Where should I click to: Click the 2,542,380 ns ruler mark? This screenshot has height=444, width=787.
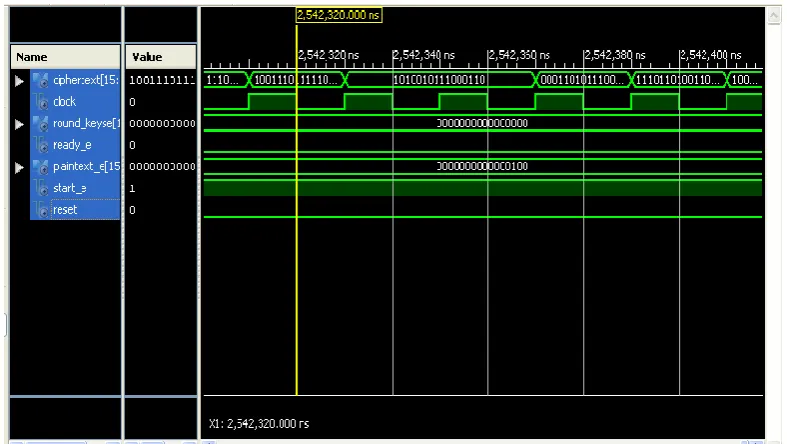tap(615, 55)
